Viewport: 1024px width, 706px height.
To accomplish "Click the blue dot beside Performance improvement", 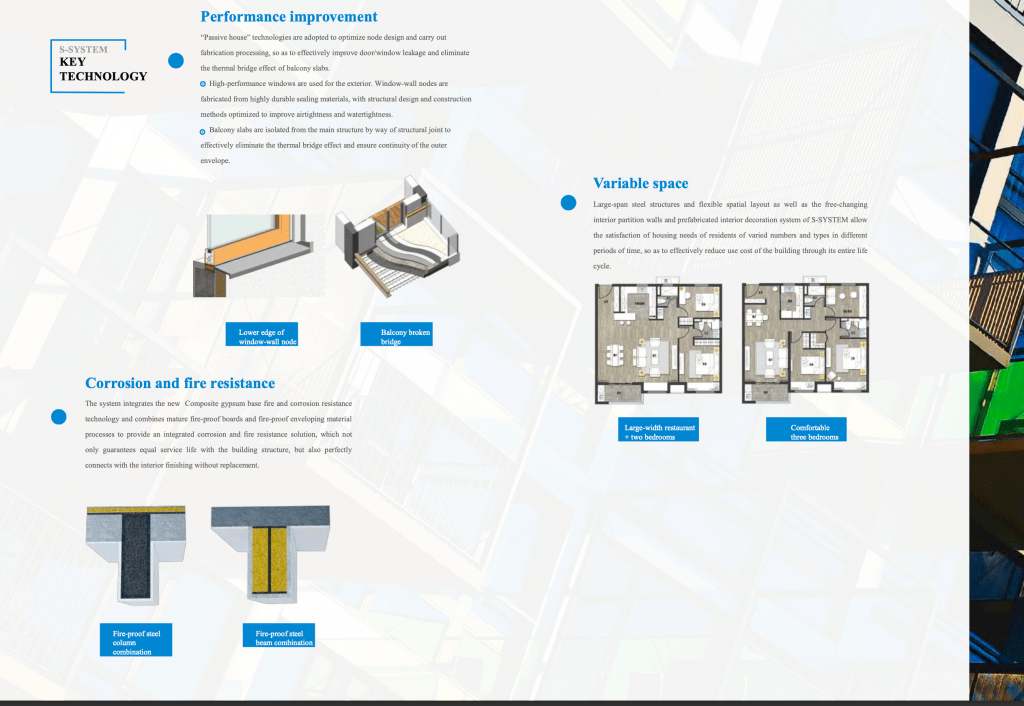I will [x=176, y=61].
